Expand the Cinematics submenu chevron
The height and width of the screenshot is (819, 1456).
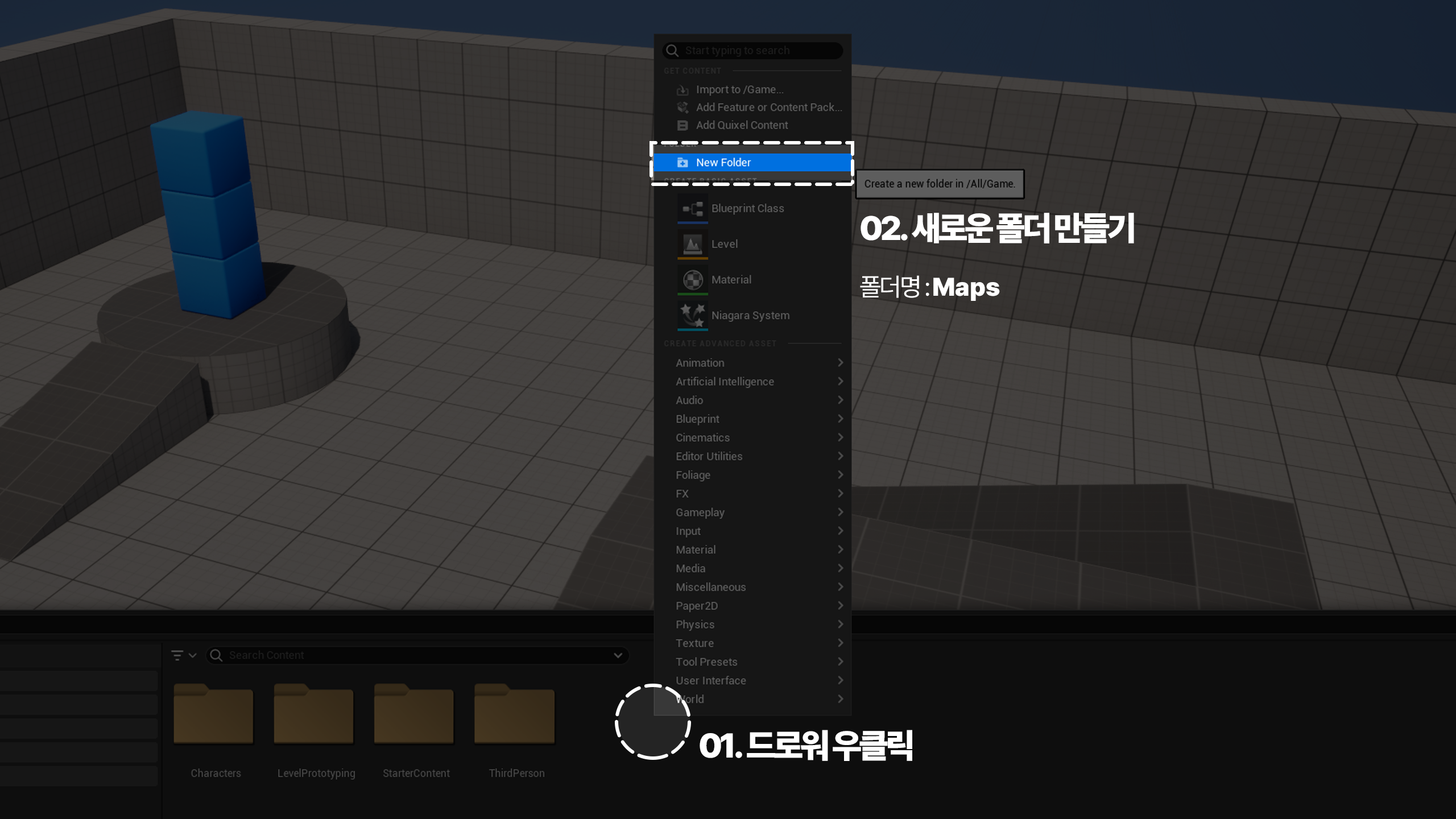coord(840,437)
